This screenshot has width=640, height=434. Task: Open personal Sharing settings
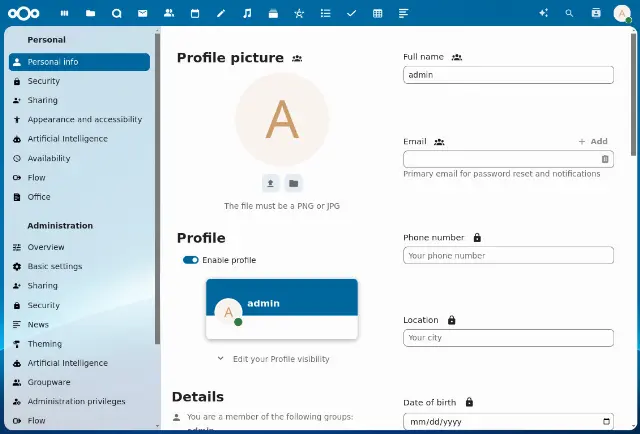79,100
